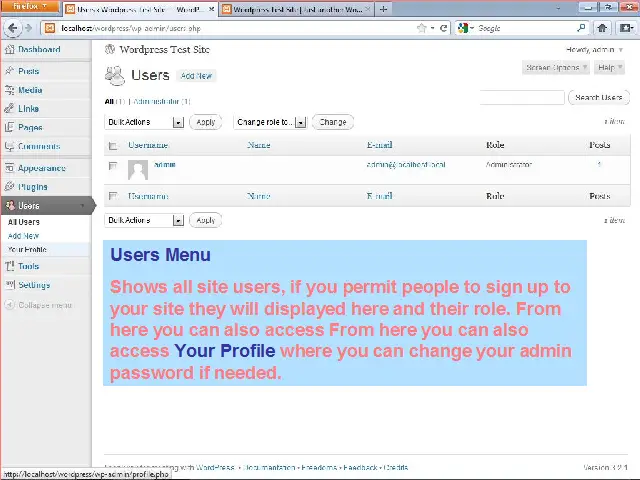
Task: Open the browser home page icon
Action: (602, 28)
